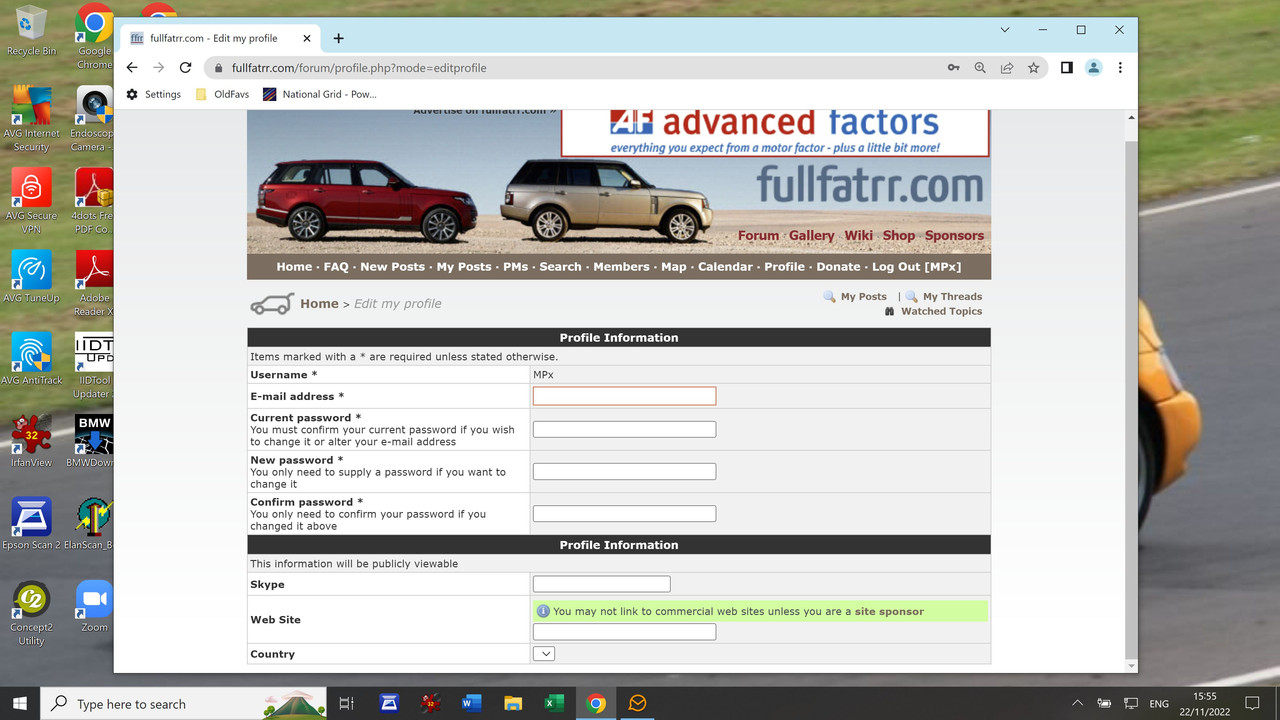This screenshot has width=1280, height=720.
Task: Open the browser side panel
Action: coord(1067,68)
